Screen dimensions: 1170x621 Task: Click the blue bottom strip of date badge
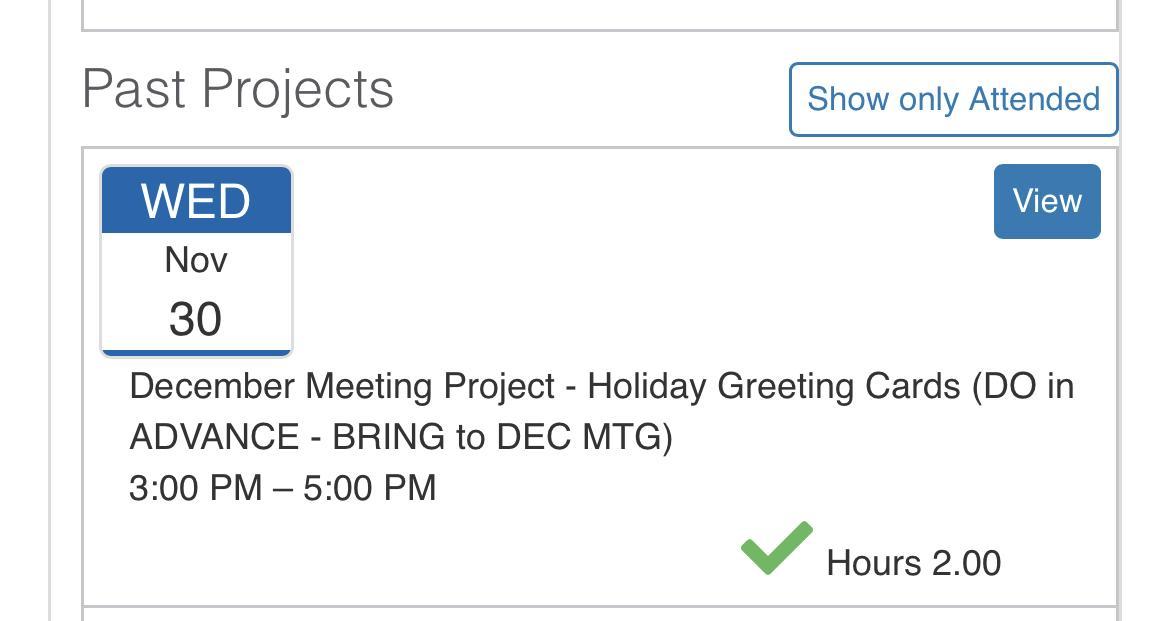(196, 352)
